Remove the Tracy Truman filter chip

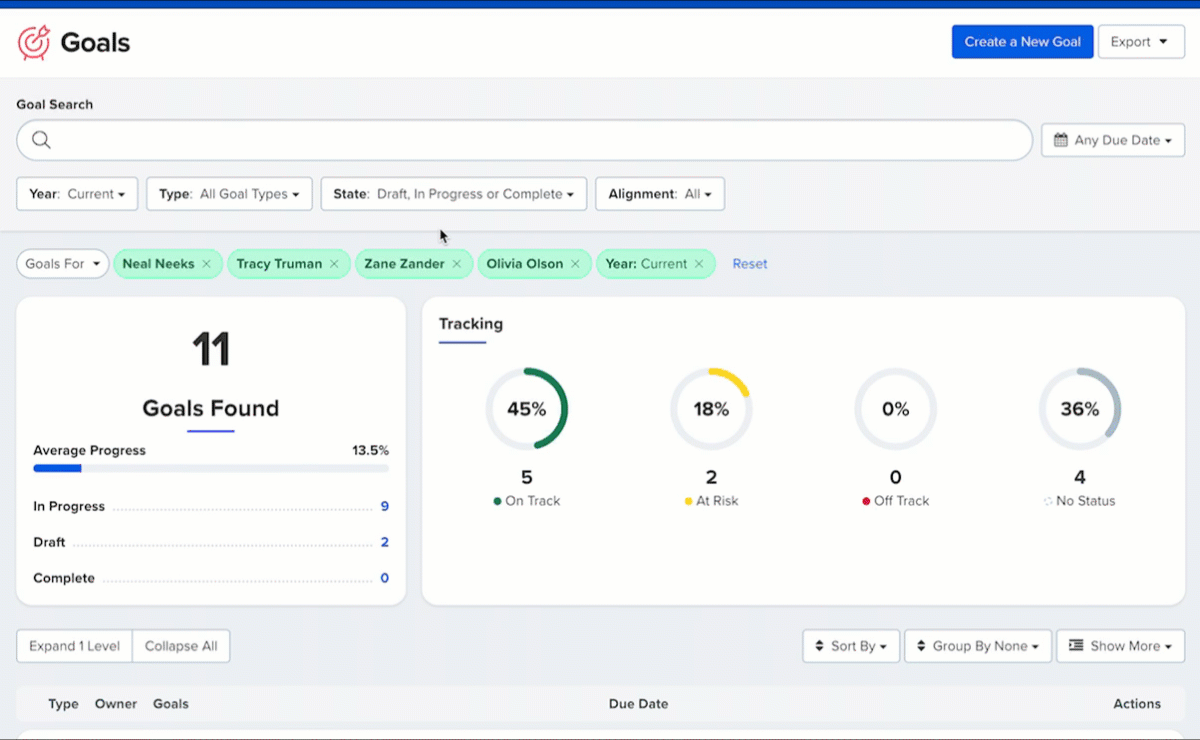coord(335,264)
